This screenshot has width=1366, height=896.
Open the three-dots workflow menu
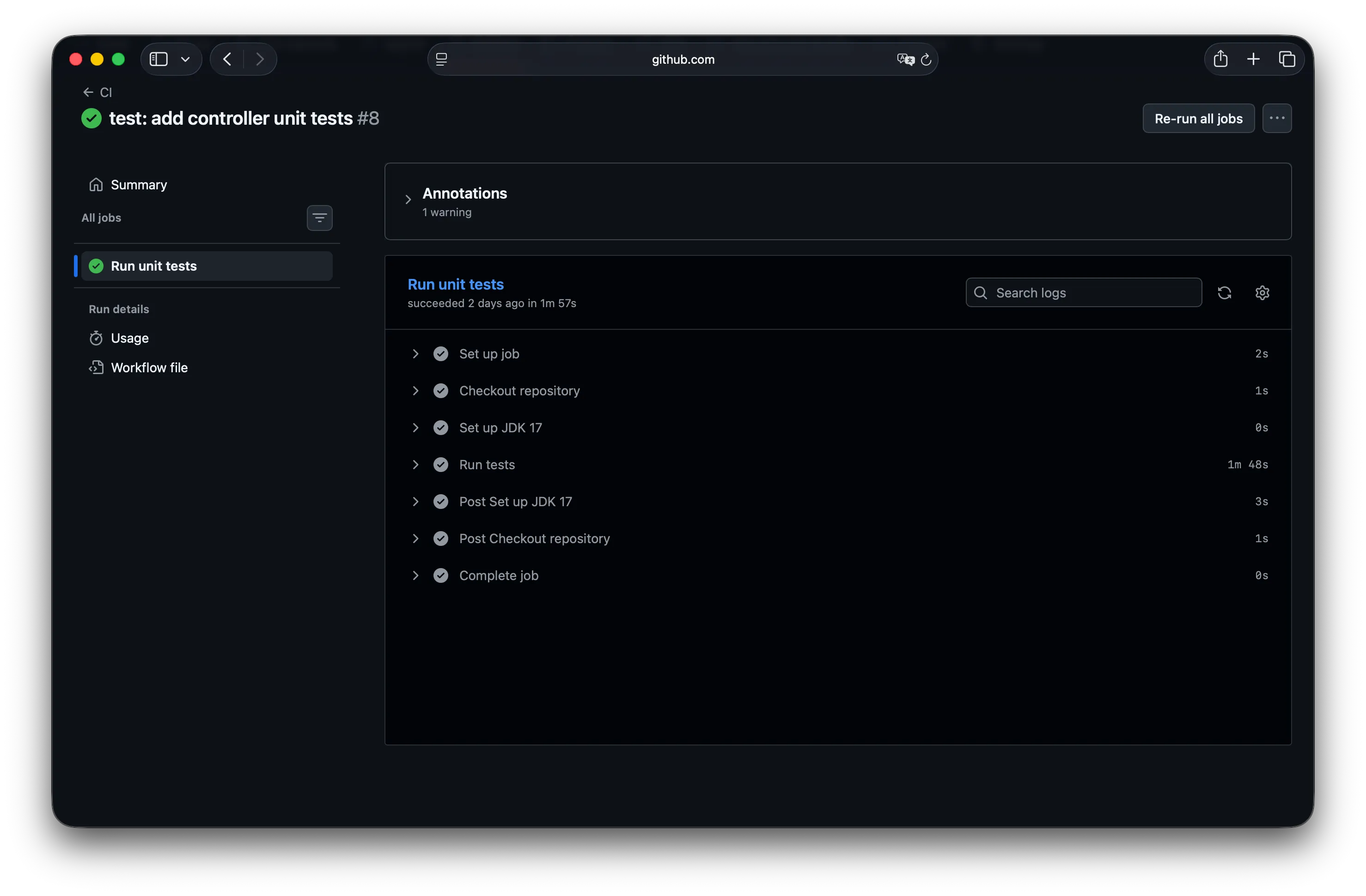(1277, 119)
